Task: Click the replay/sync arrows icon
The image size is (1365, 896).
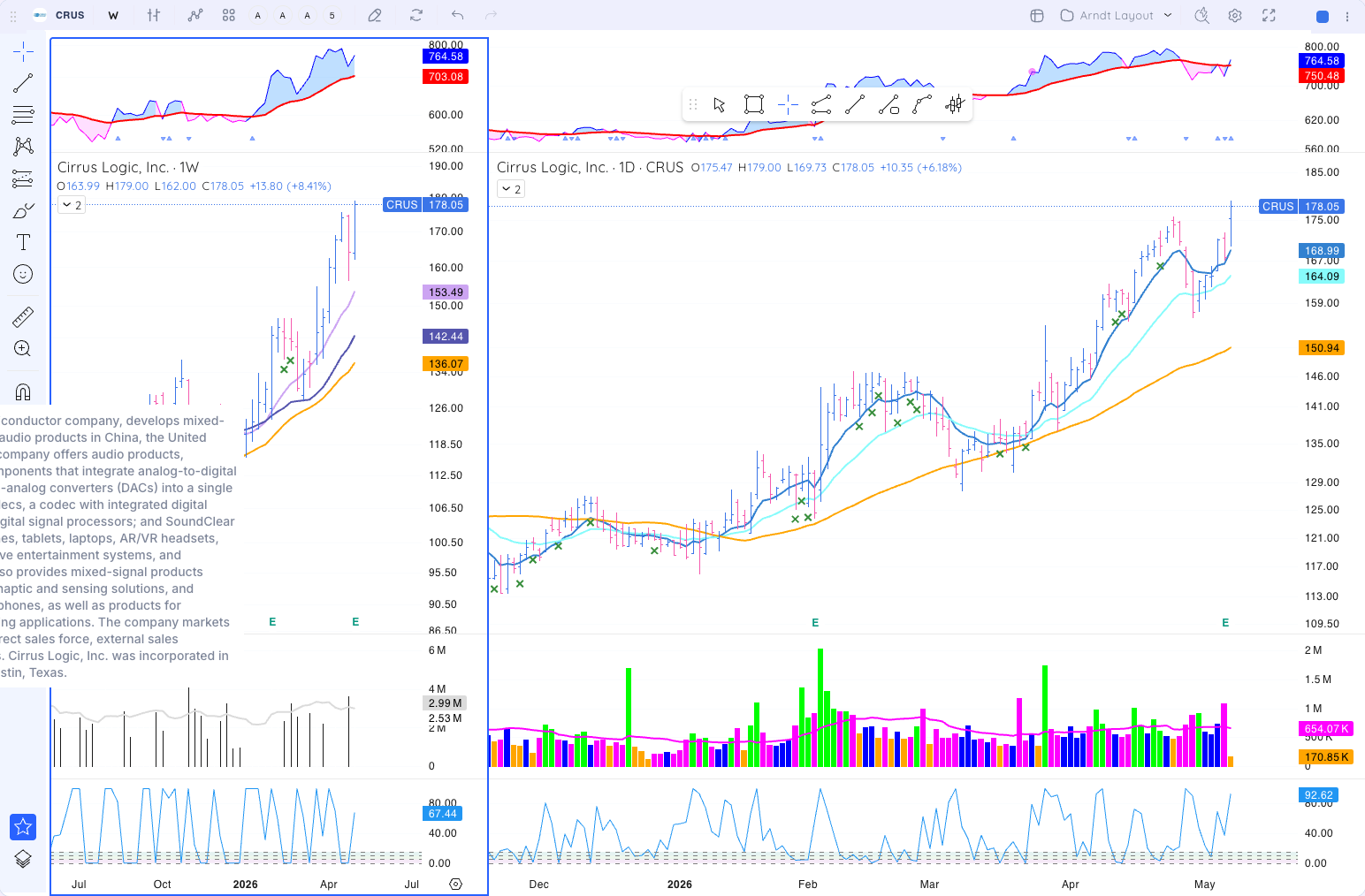Action: pos(416,15)
